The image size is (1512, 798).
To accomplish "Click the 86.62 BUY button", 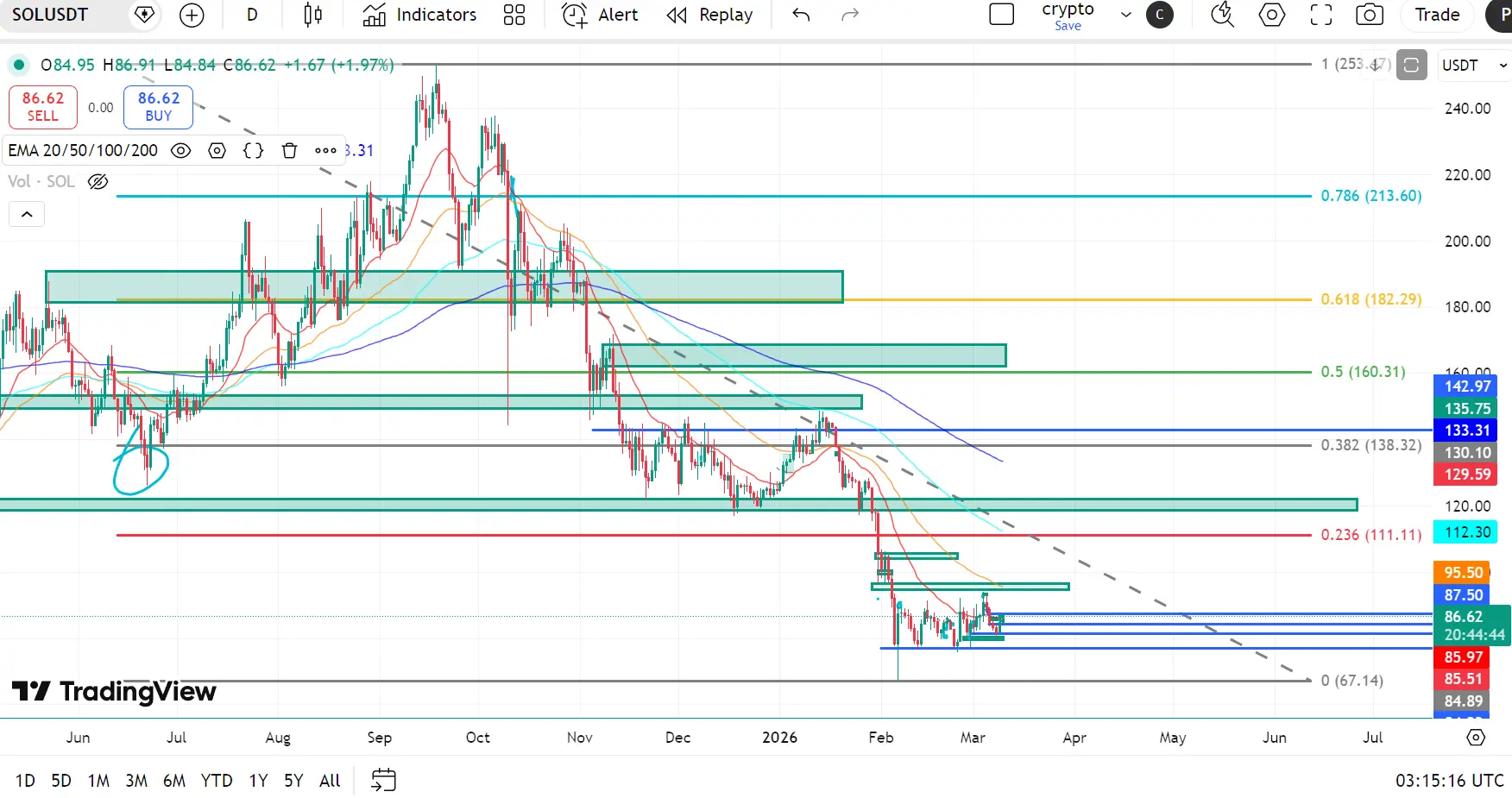I will point(158,107).
